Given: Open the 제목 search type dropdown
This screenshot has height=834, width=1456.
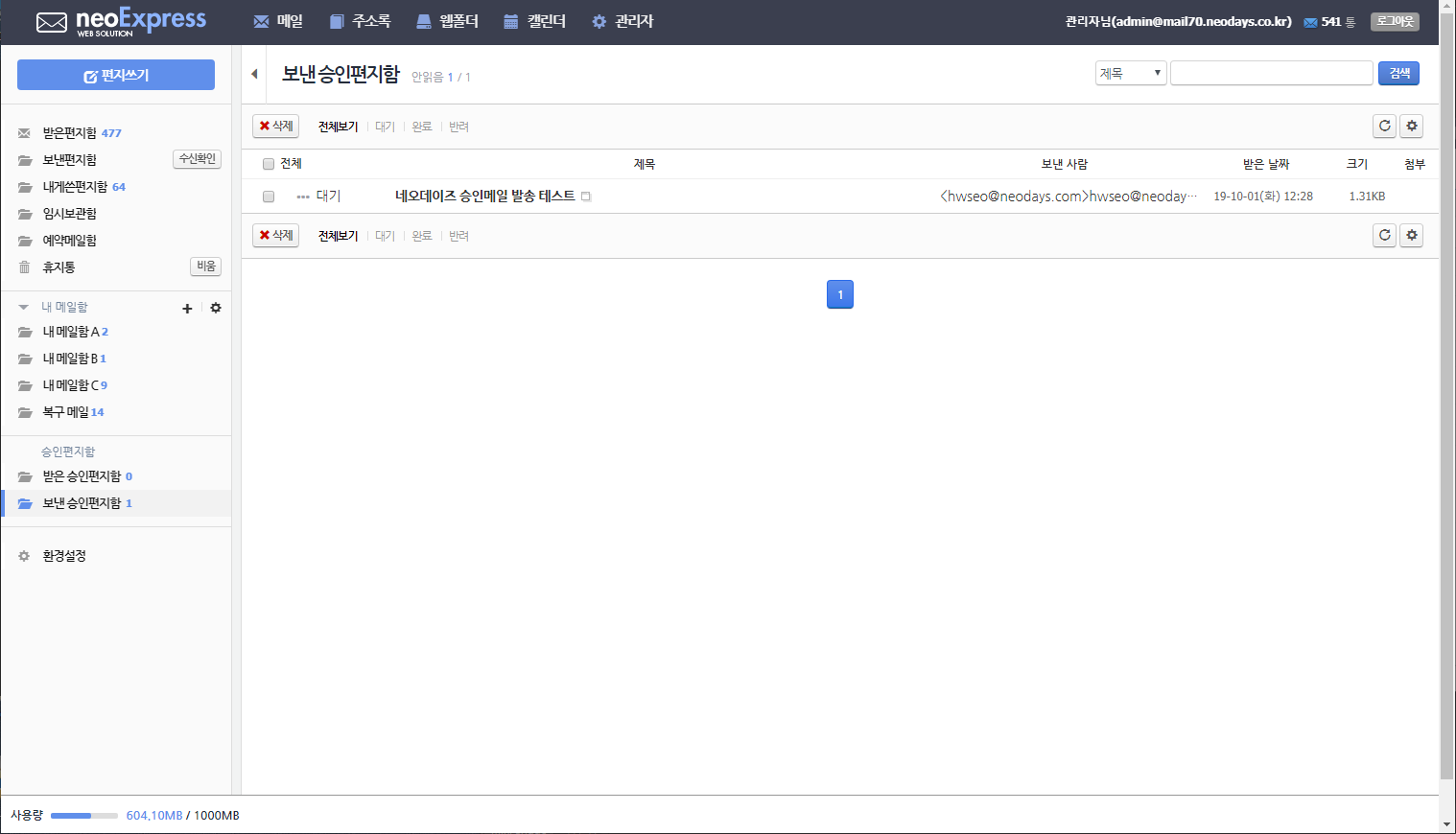Looking at the screenshot, I should 1131,73.
